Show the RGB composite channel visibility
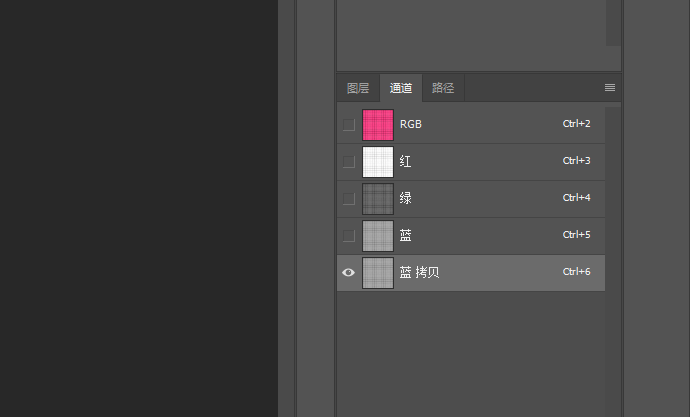Image resolution: width=690 pixels, height=417 pixels. pos(348,125)
